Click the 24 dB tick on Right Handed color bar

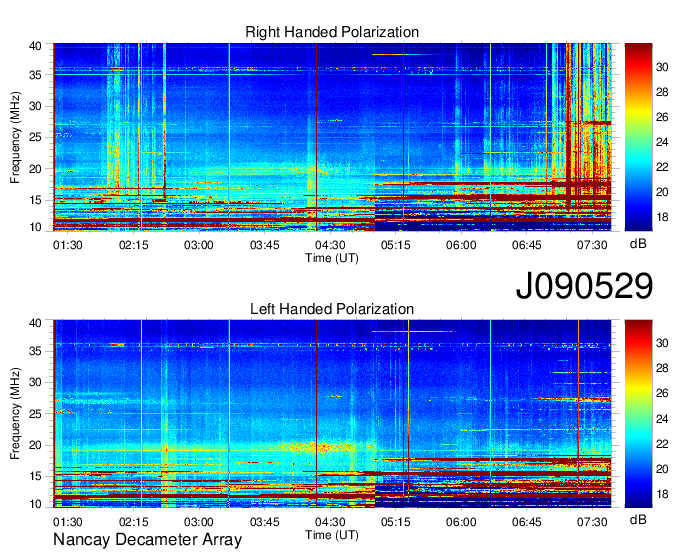point(662,142)
